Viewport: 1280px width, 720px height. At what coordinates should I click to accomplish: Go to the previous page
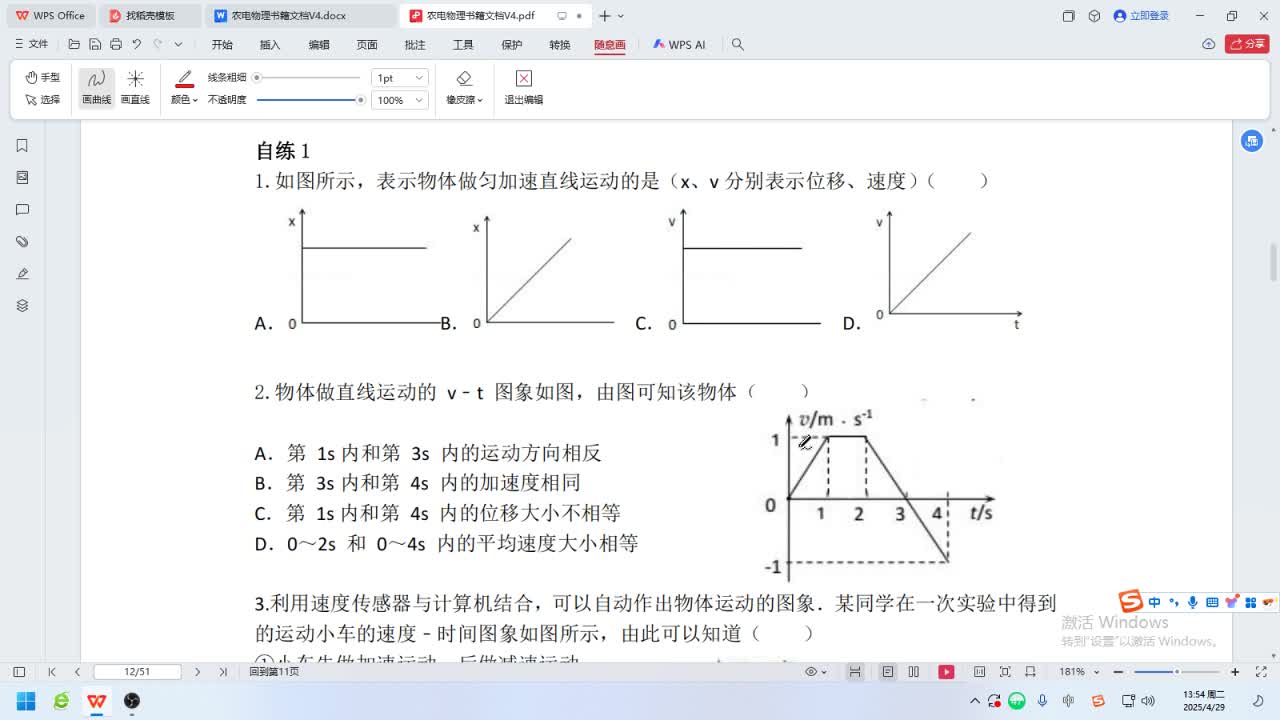coord(77,672)
